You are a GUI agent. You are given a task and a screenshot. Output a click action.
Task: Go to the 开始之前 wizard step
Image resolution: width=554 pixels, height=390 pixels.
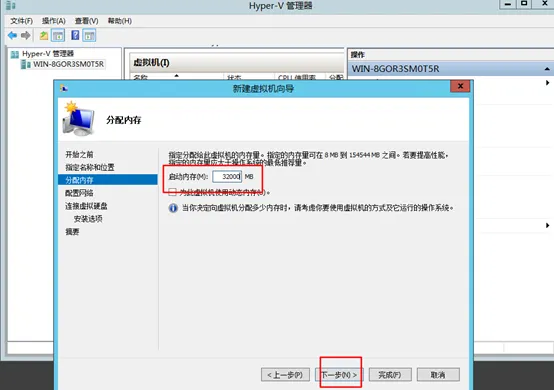coord(79,154)
